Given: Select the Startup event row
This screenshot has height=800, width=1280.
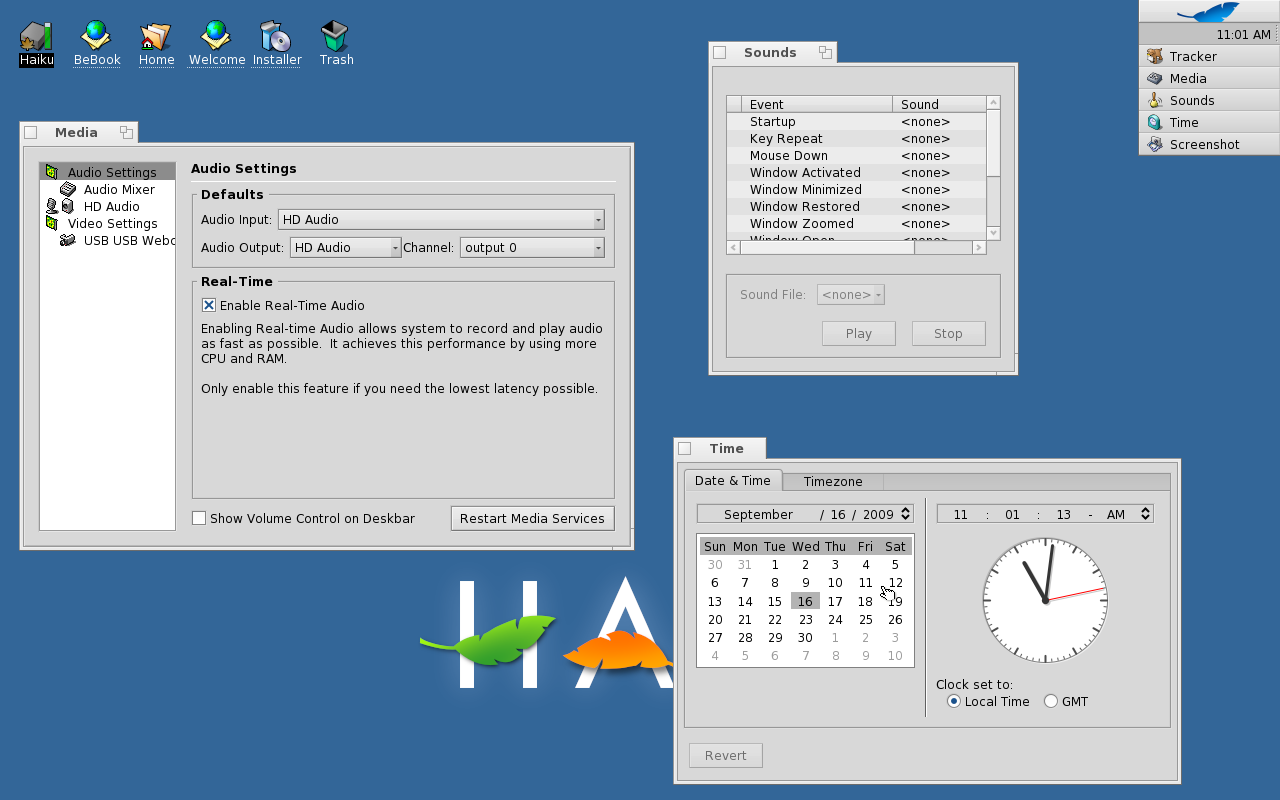Looking at the screenshot, I should click(856, 121).
